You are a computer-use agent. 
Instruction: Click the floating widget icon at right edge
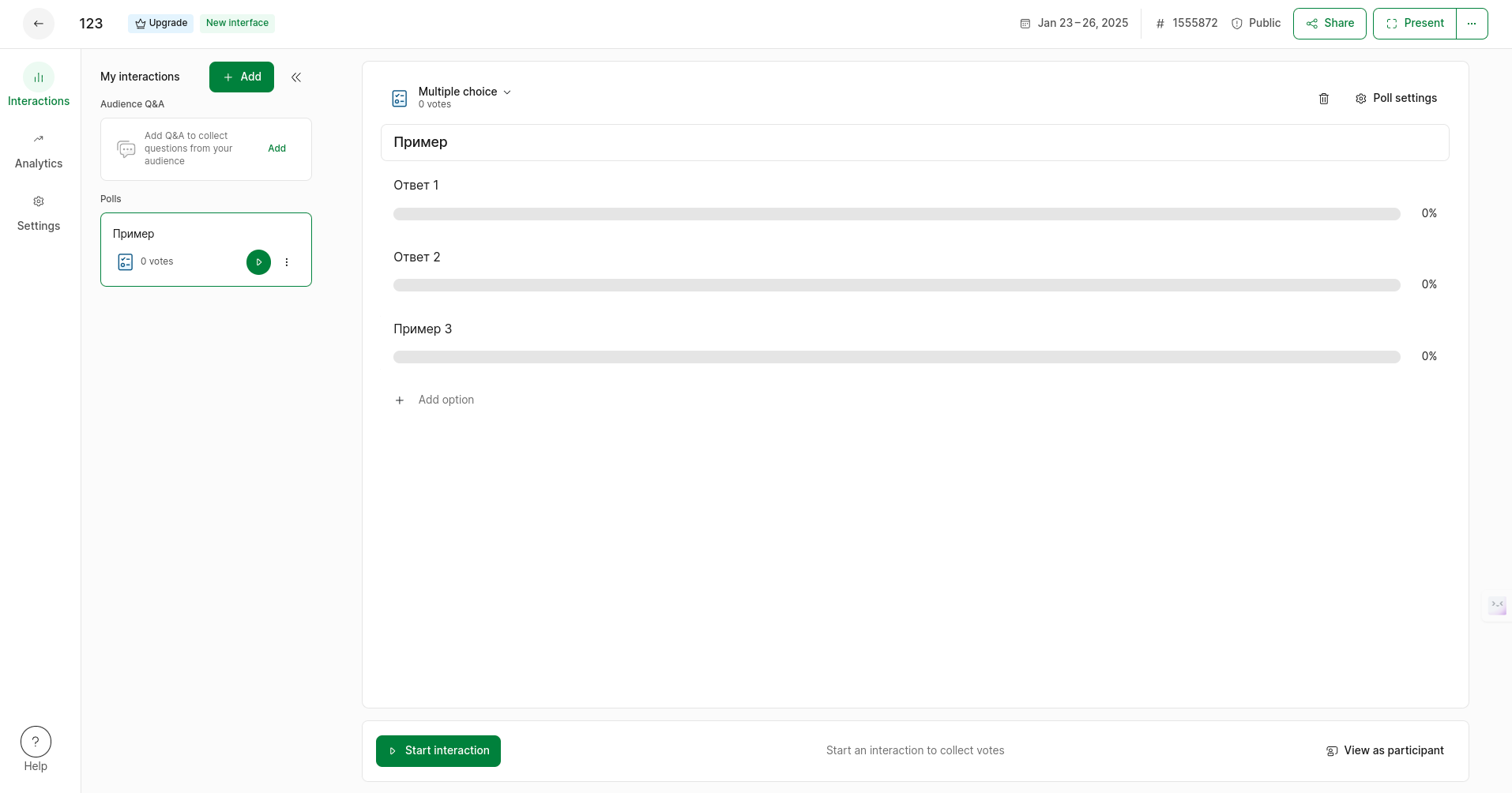pos(1497,606)
